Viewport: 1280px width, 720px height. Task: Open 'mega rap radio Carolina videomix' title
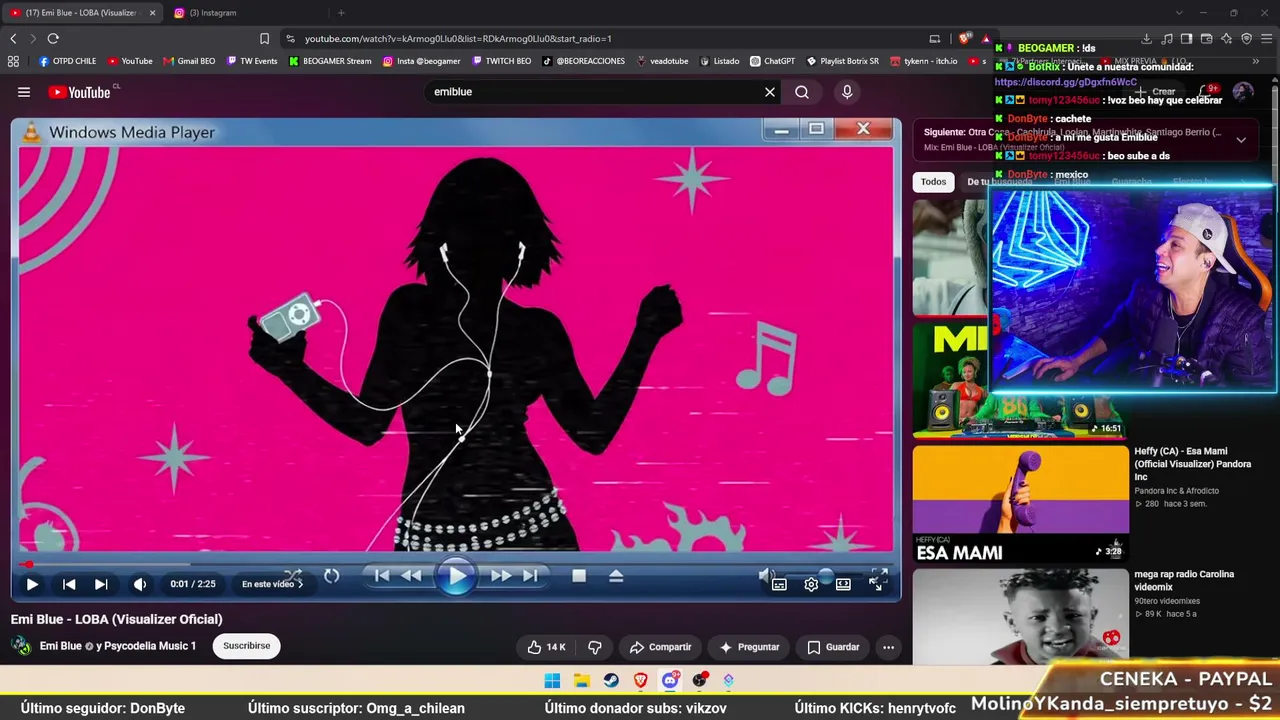tap(1184, 580)
